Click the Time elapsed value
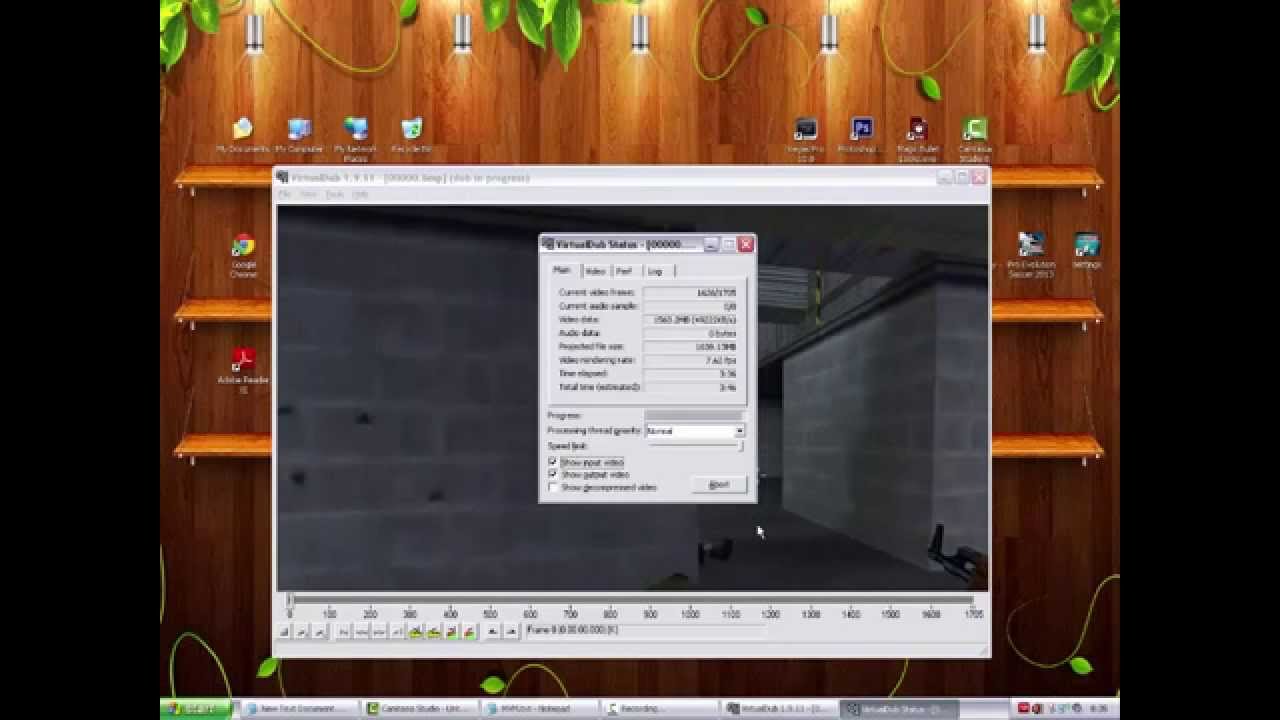1280x720 pixels. [692, 373]
